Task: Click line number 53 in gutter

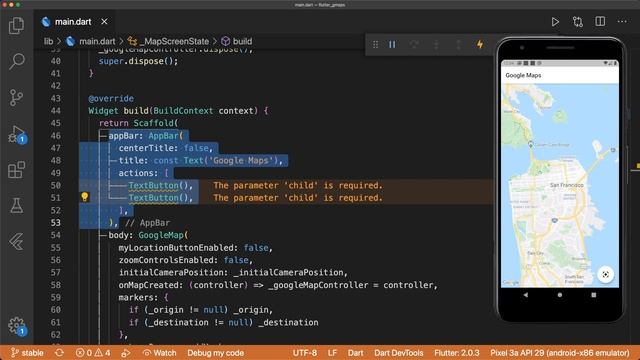Action: point(56,222)
